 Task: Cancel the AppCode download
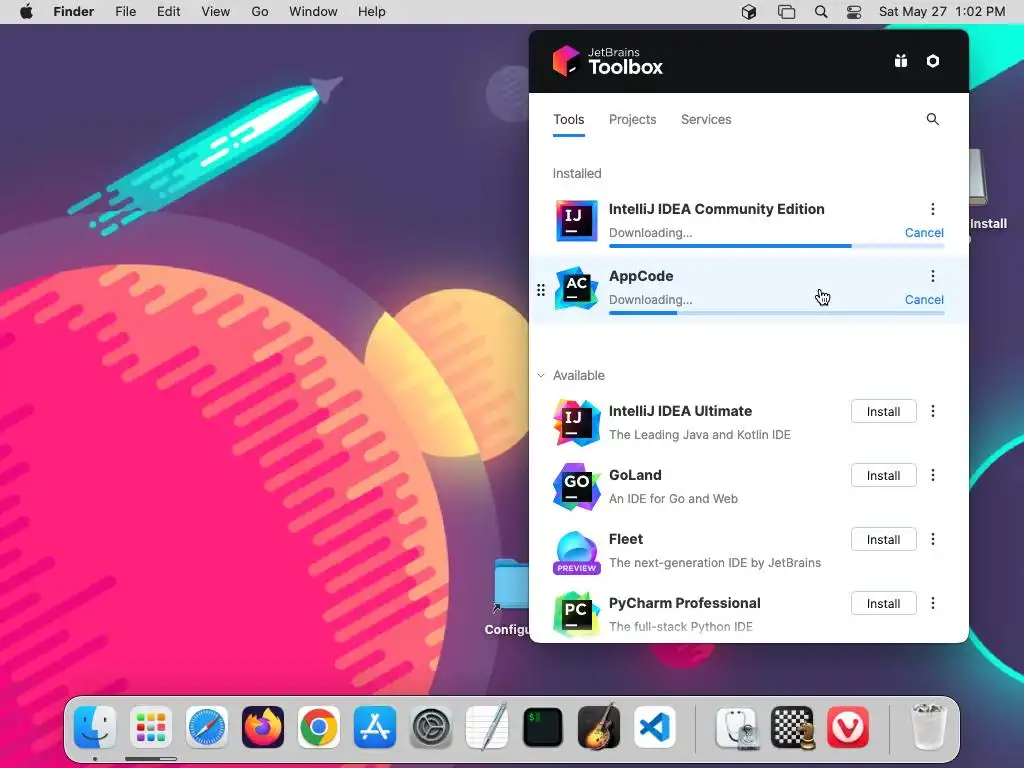coord(924,300)
